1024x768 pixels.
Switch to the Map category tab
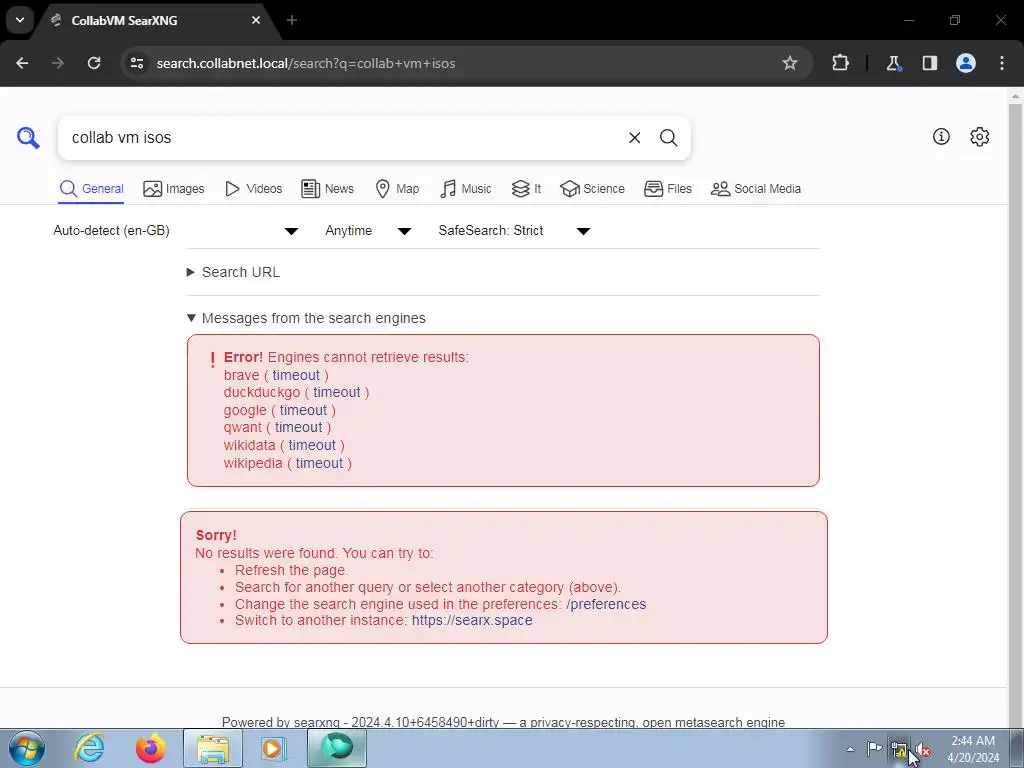coord(397,189)
